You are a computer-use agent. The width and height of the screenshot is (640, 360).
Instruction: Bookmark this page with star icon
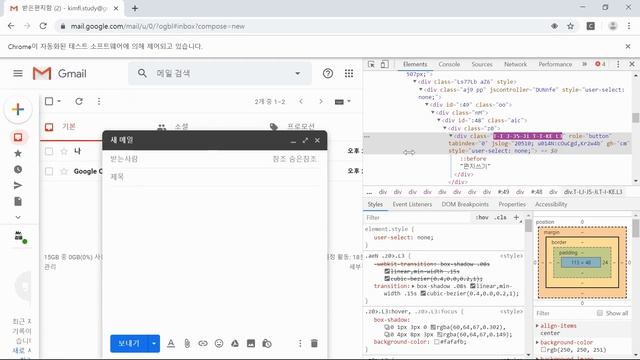[571, 26]
